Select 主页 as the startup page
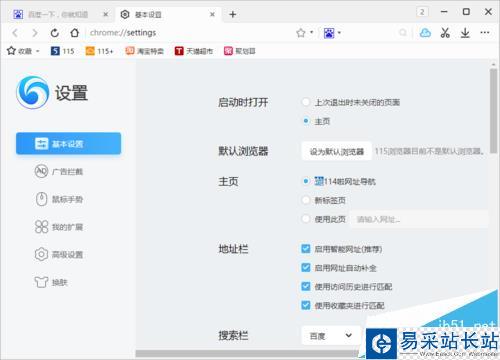The height and width of the screenshot is (360, 500). pos(305,121)
